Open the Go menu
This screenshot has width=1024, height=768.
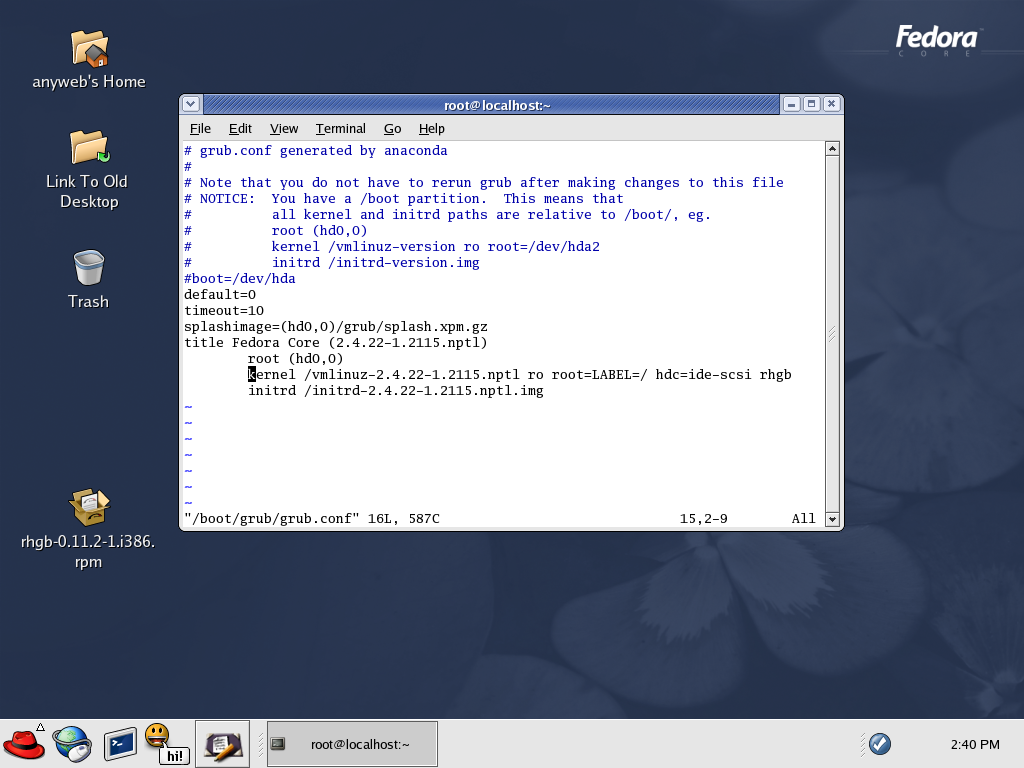click(392, 129)
